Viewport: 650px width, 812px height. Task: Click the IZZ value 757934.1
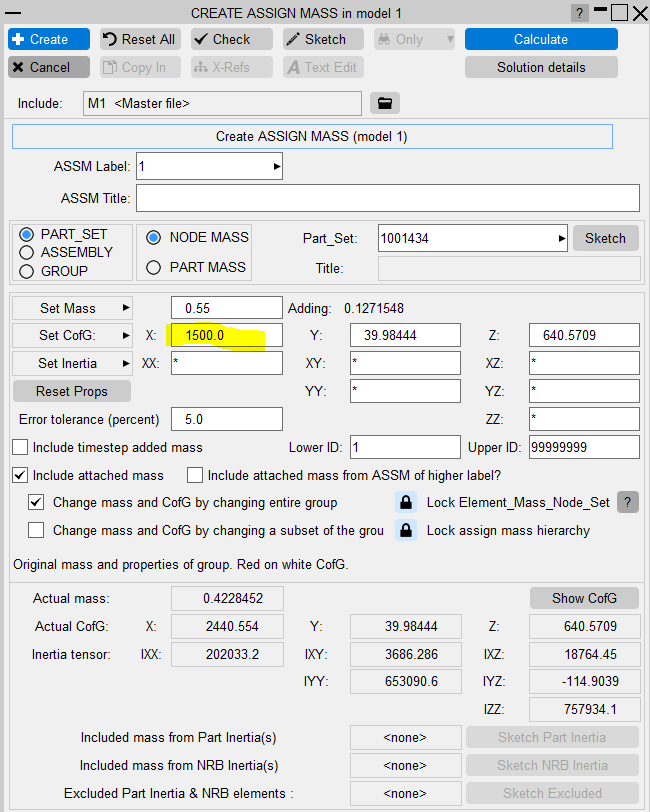point(585,709)
